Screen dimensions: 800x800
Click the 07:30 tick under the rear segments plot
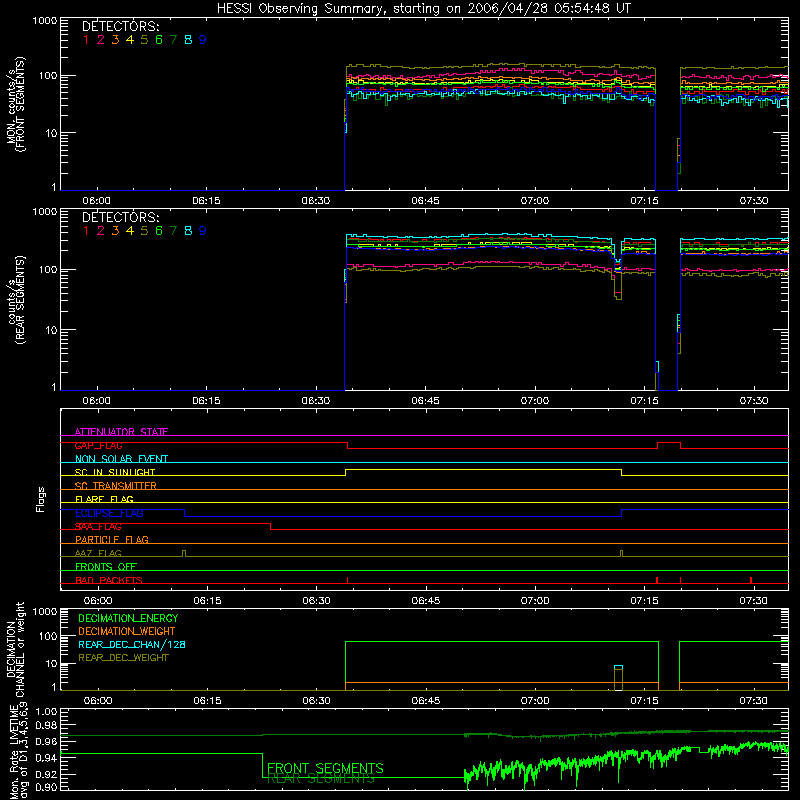tap(754, 401)
